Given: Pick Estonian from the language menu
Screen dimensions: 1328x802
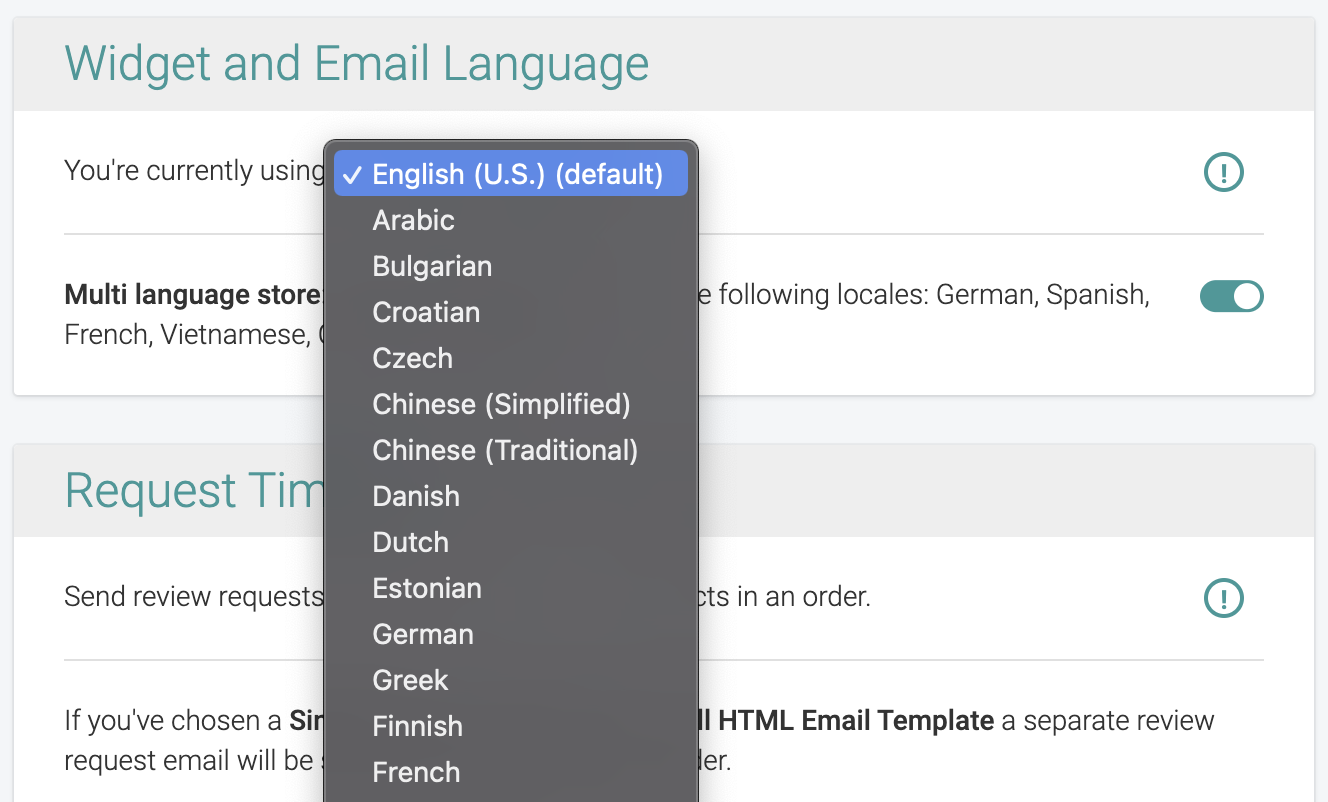Looking at the screenshot, I should click(427, 588).
